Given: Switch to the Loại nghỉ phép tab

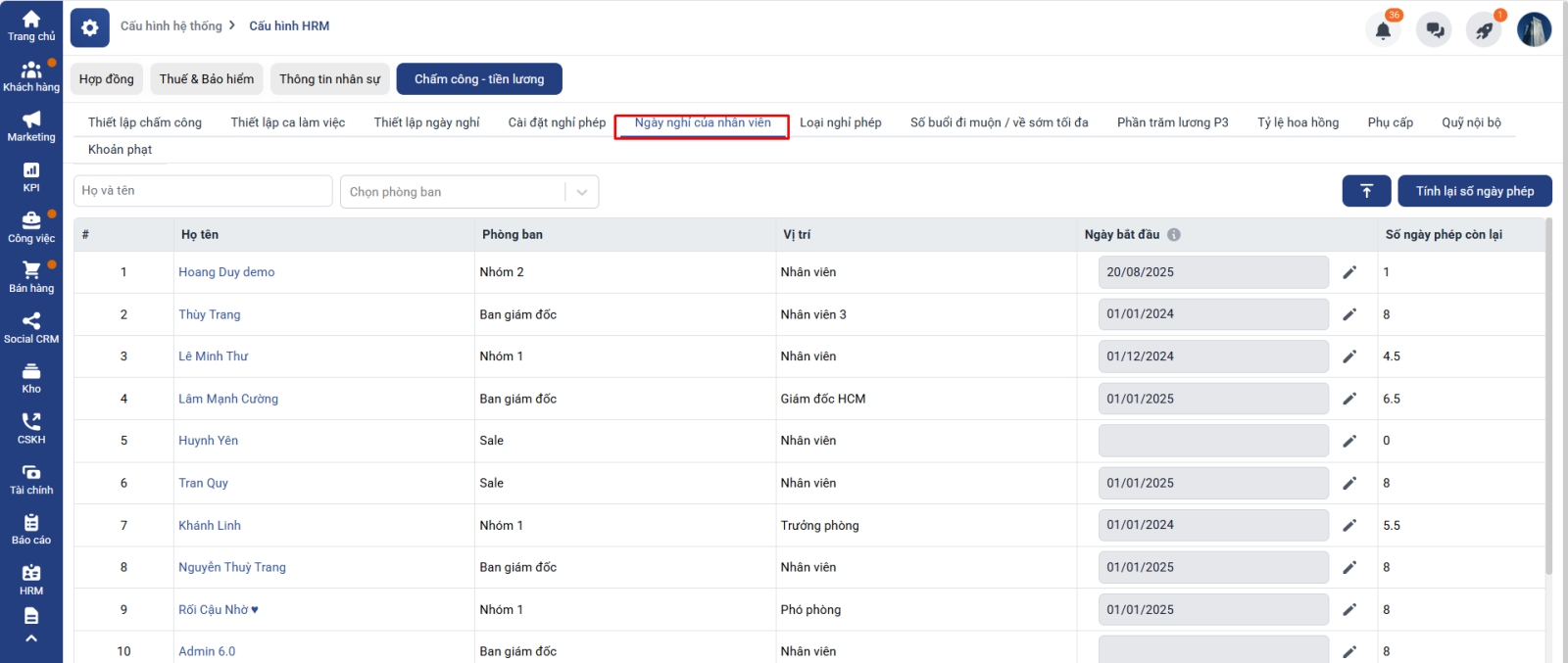Looking at the screenshot, I should click(840, 122).
